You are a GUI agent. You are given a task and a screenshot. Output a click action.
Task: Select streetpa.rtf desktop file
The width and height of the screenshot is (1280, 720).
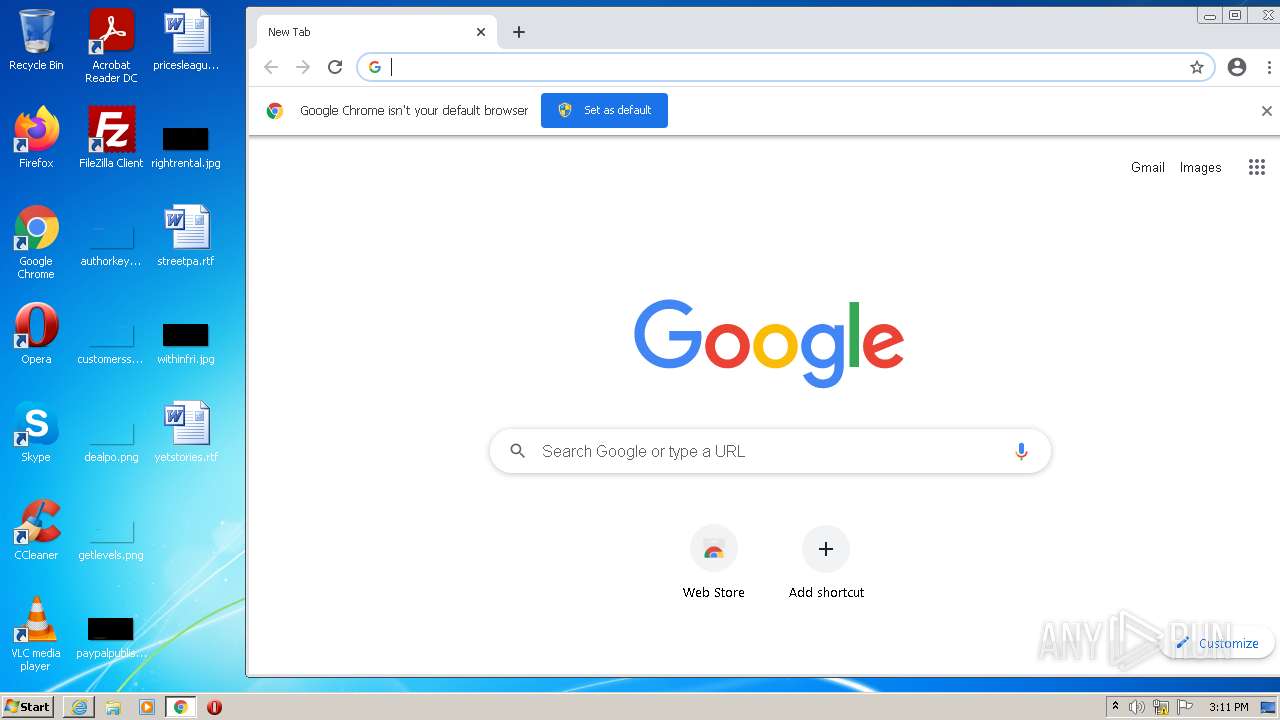(x=186, y=236)
